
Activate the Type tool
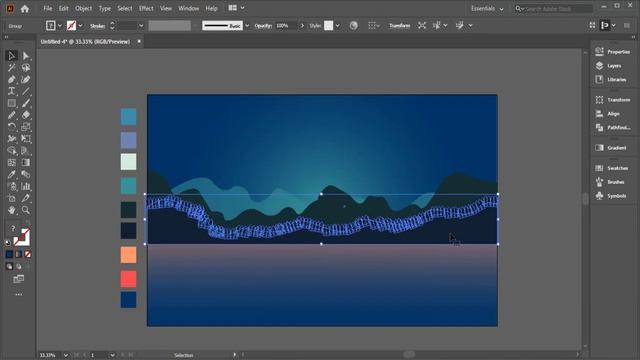pyautogui.click(x=11, y=91)
